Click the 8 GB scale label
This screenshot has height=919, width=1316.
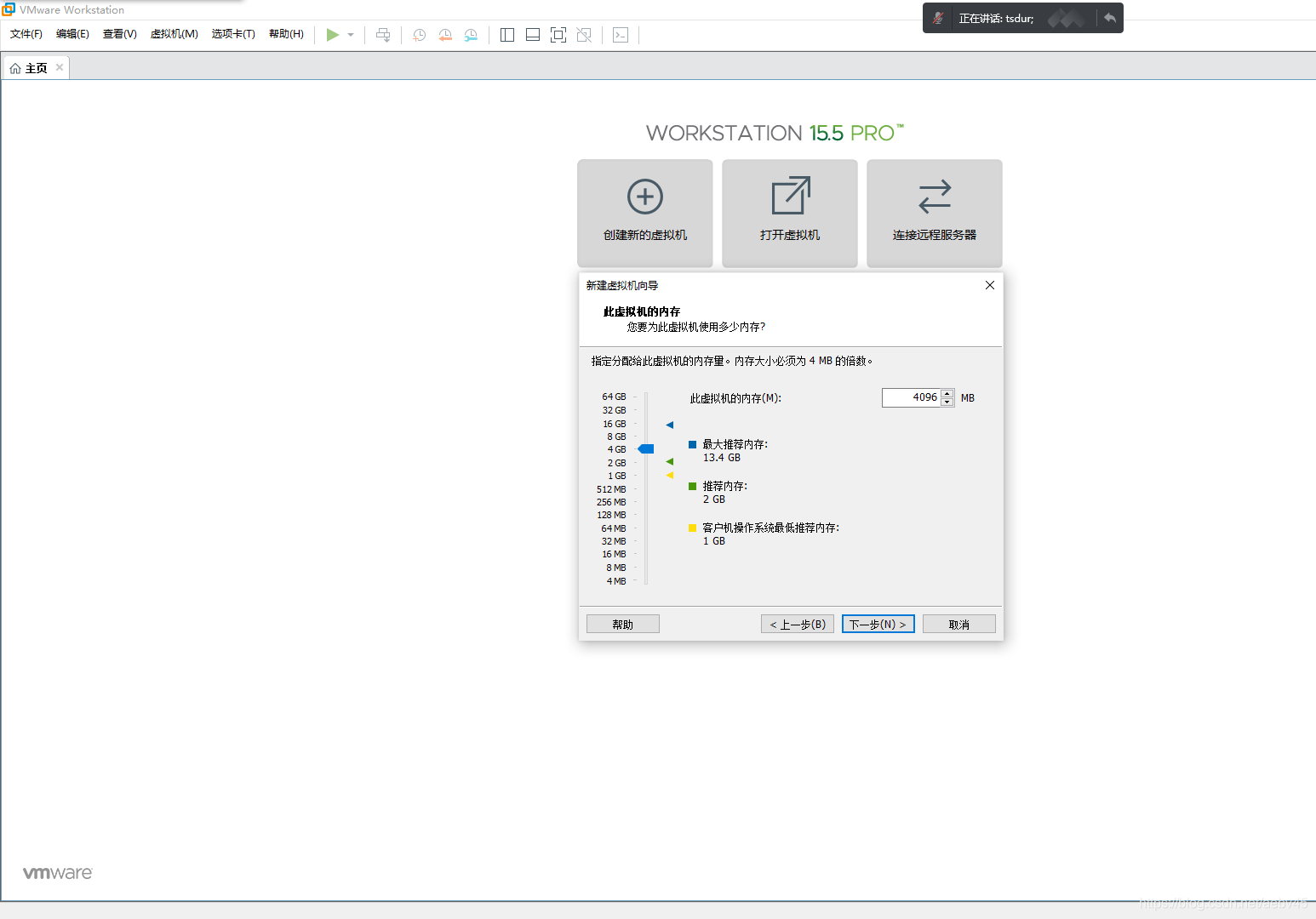point(616,437)
